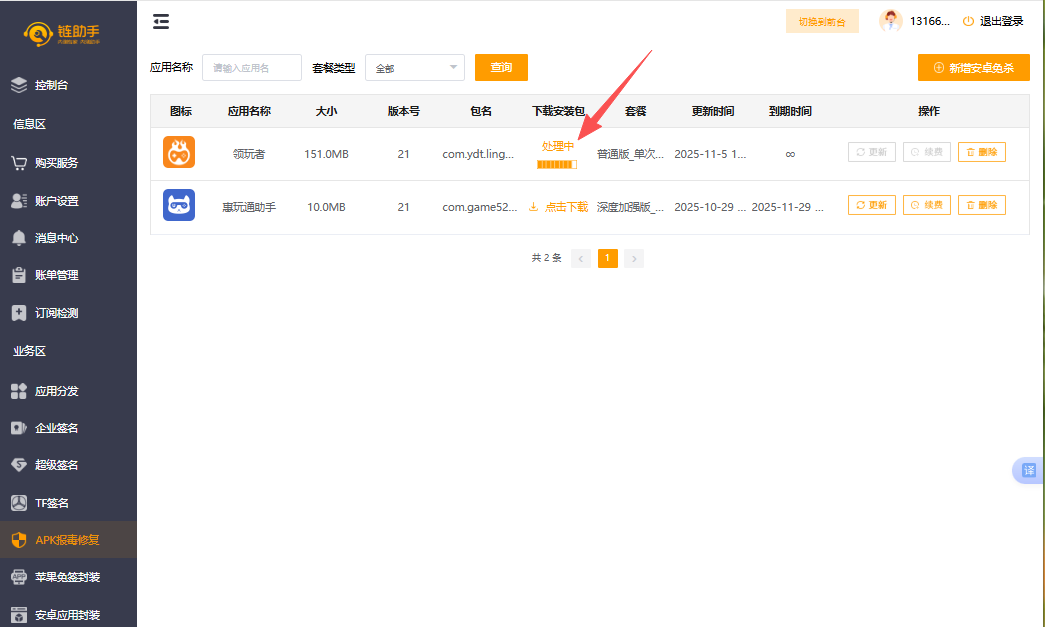Screen dimensions: 1045x627
Task: Click the 应用名称 search input field
Action: point(251,68)
